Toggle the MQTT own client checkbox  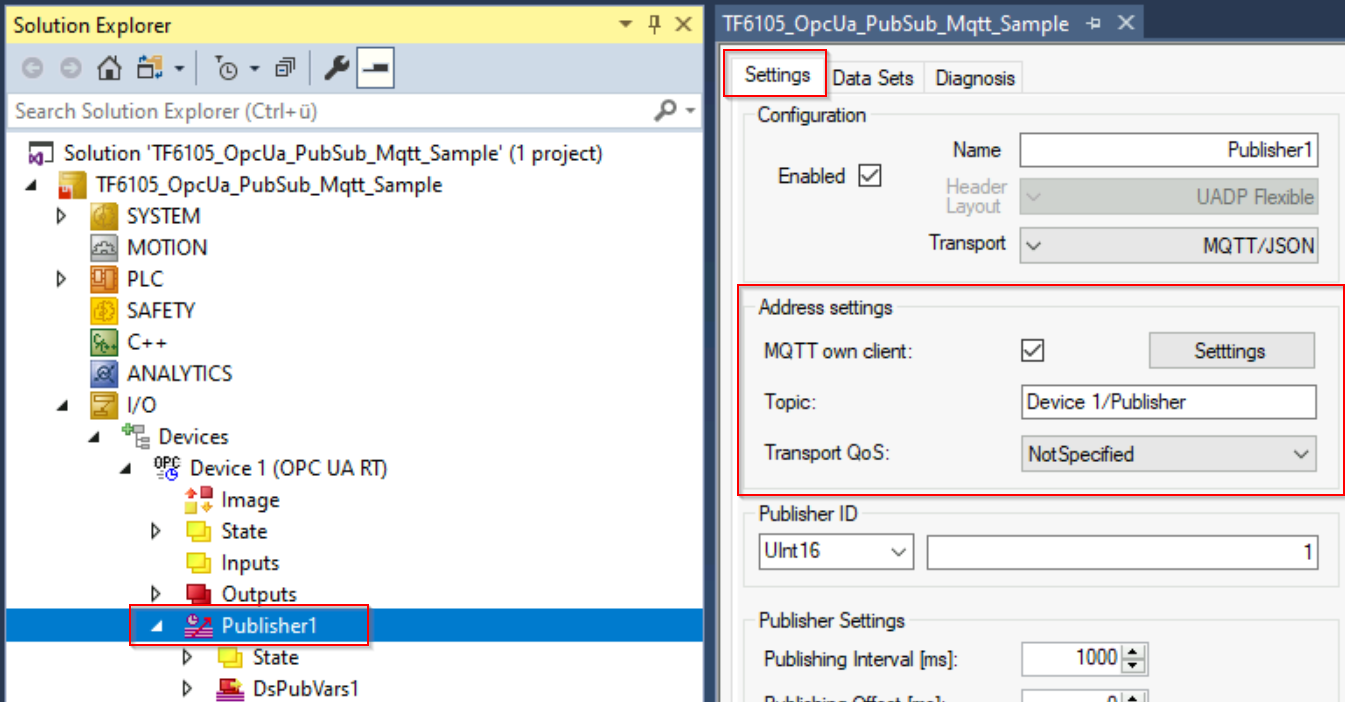(1033, 351)
